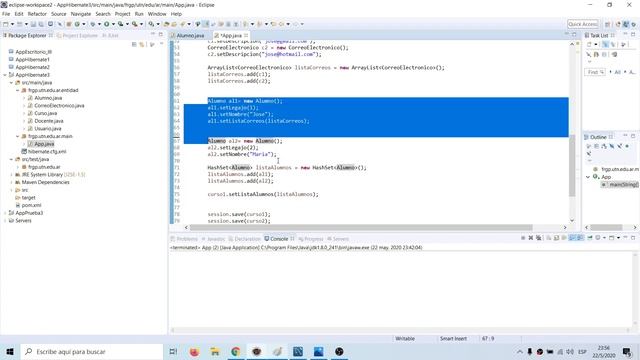
Task: Click the Remove Launch console icon
Action: point(531,238)
